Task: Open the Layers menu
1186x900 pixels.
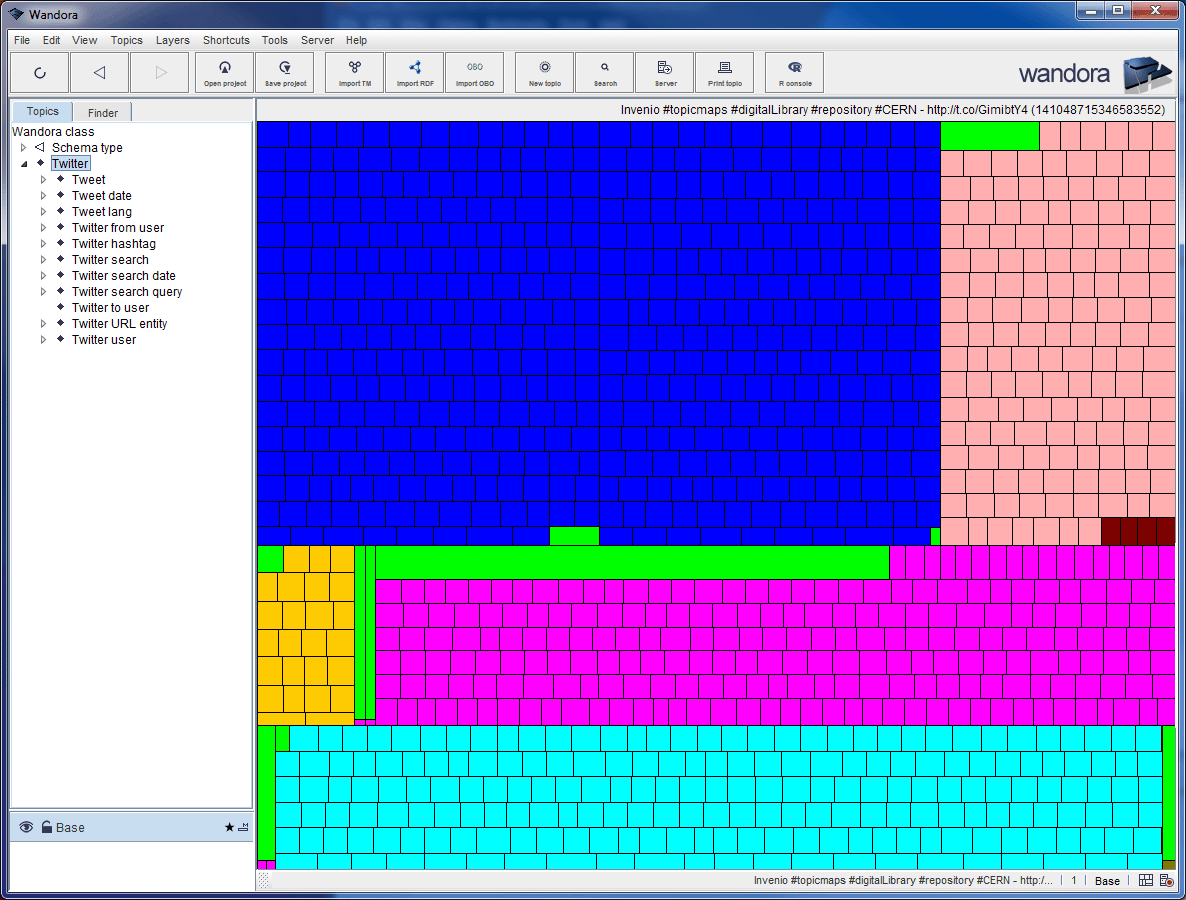Action: click(172, 40)
